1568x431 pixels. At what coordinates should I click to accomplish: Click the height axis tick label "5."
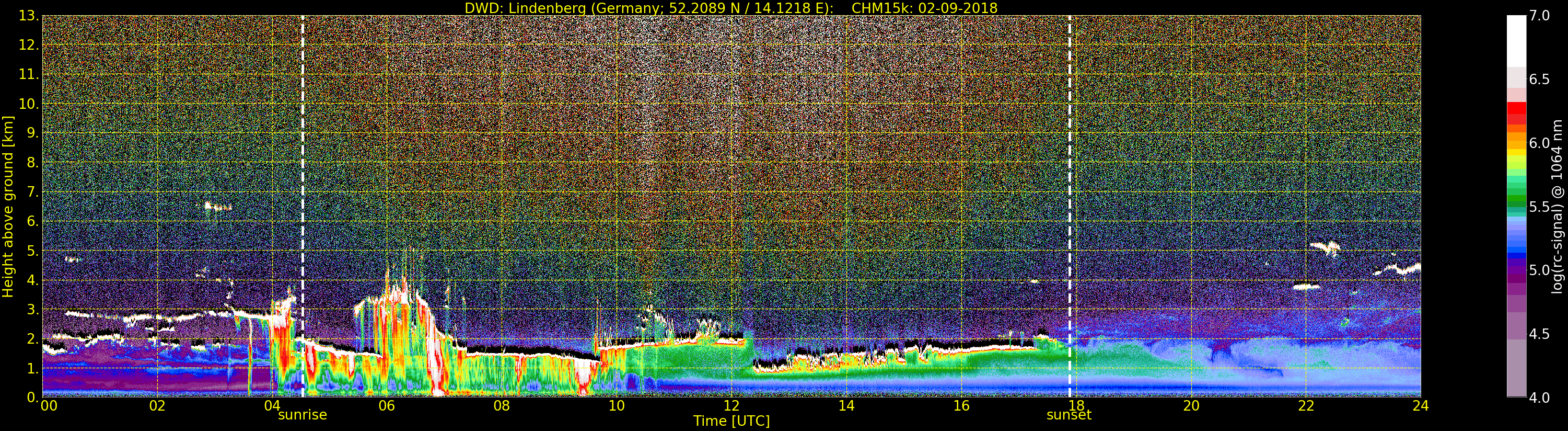coord(33,251)
